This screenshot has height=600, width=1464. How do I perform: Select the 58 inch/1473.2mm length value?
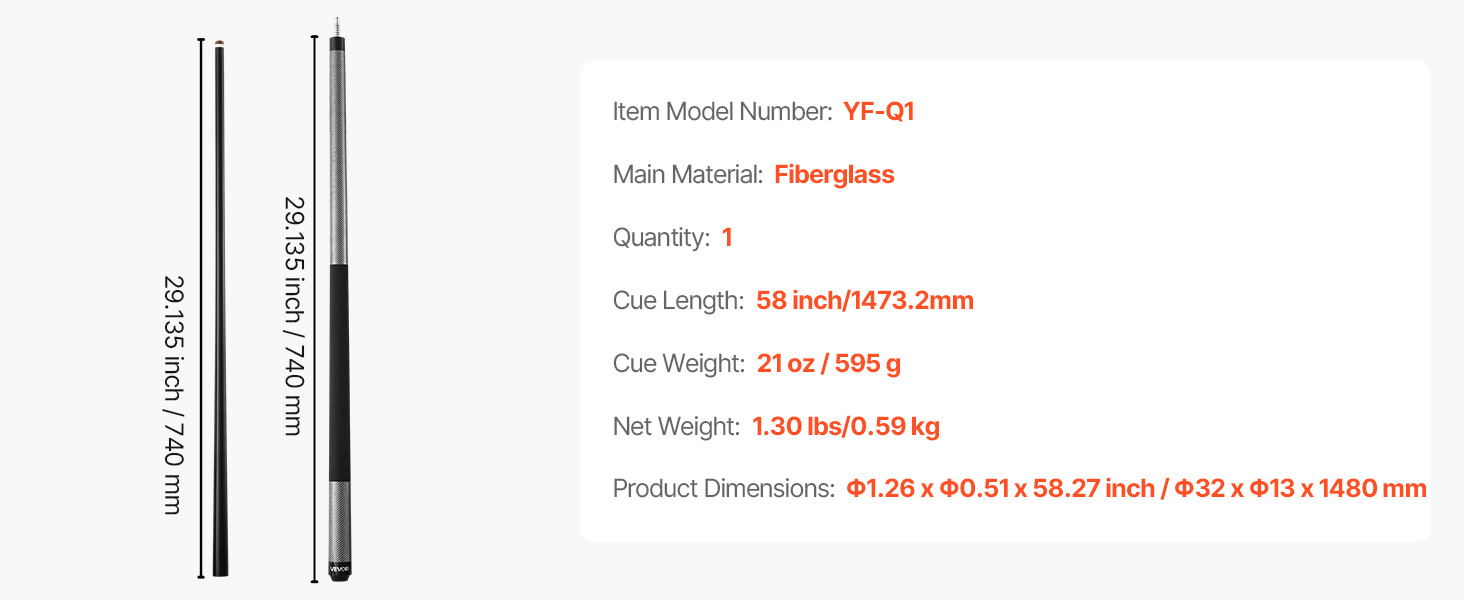click(865, 301)
